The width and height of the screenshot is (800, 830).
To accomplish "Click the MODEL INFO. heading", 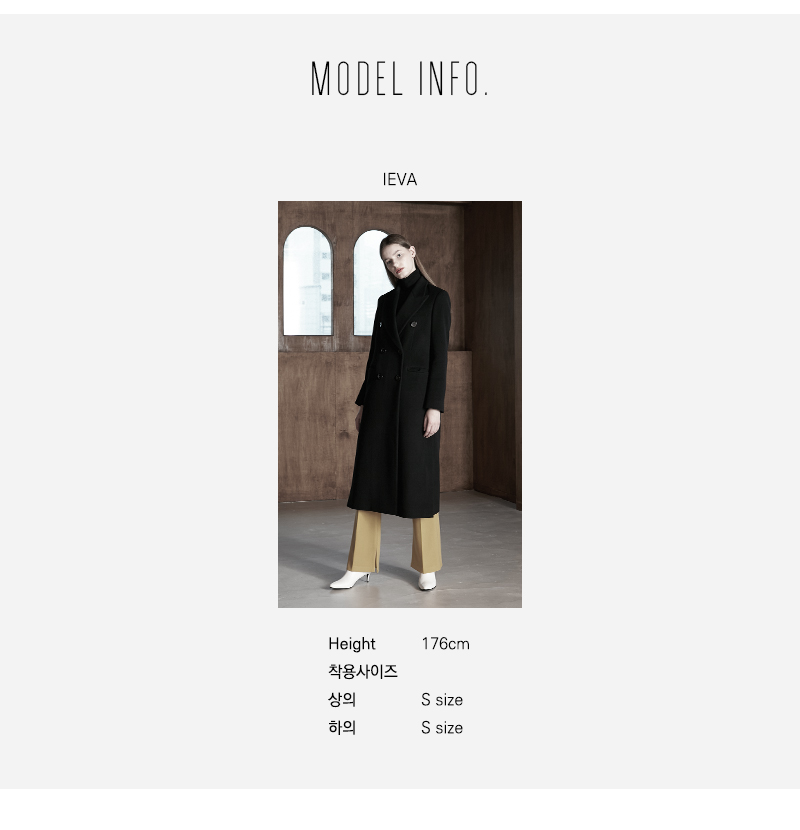I will pyautogui.click(x=399, y=78).
